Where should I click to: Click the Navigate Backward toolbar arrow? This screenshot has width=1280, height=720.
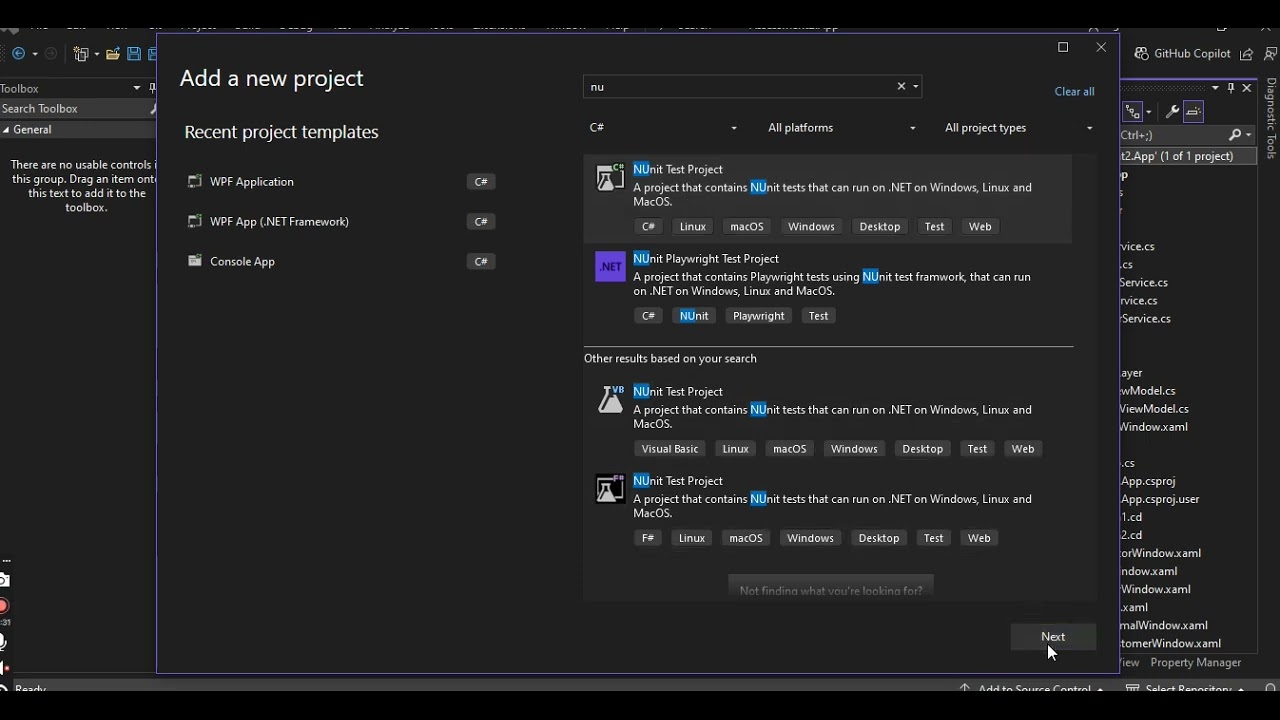click(x=19, y=54)
